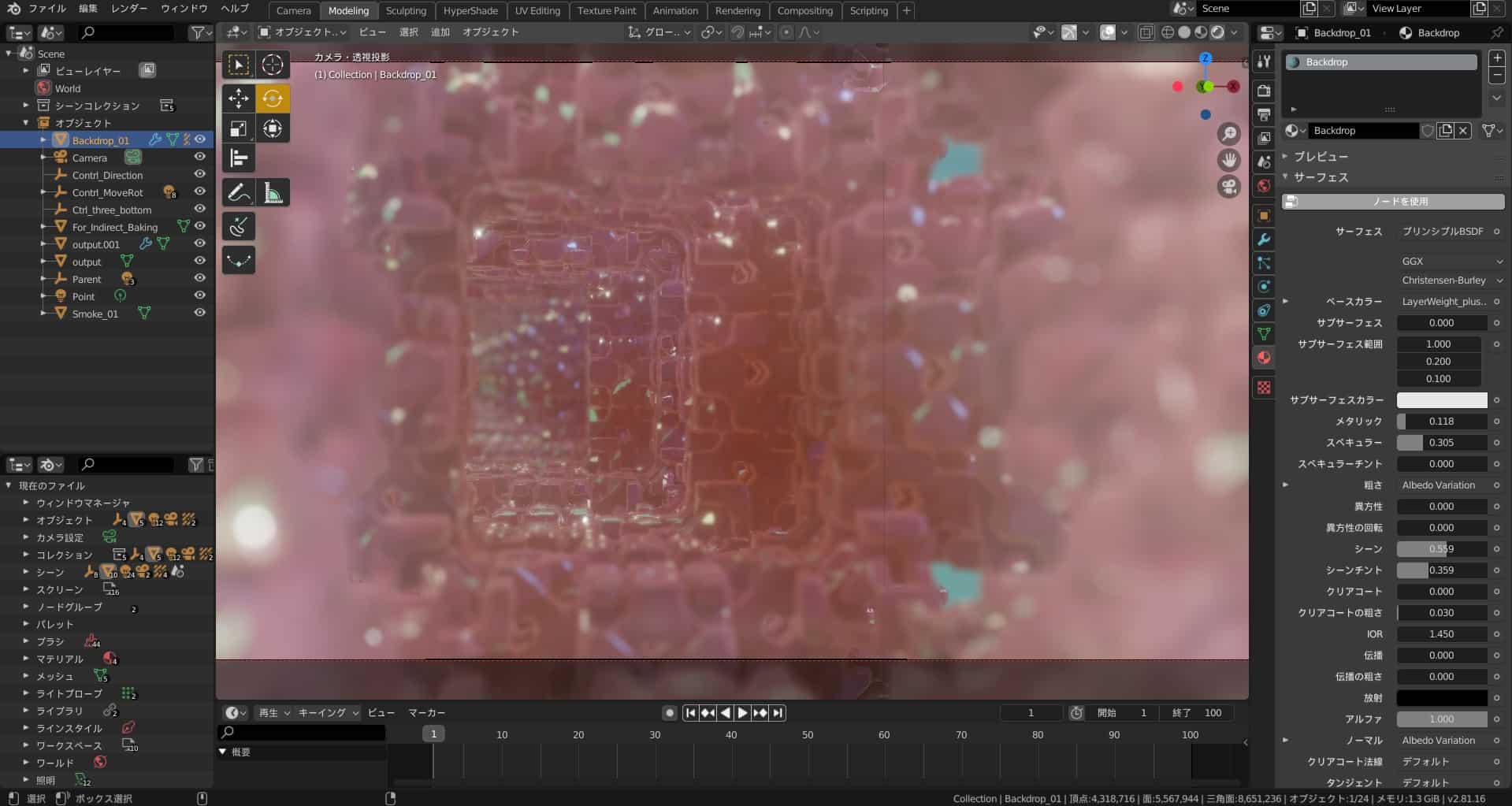Screen dimensions: 1512x806
Task: Remove material slot with minus button
Action: (1497, 76)
